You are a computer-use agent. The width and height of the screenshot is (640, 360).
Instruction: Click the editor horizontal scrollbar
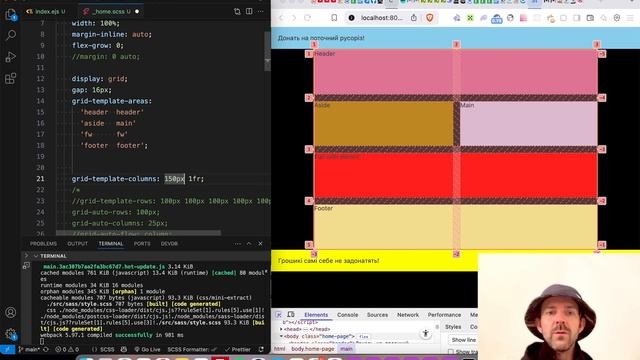point(138,233)
